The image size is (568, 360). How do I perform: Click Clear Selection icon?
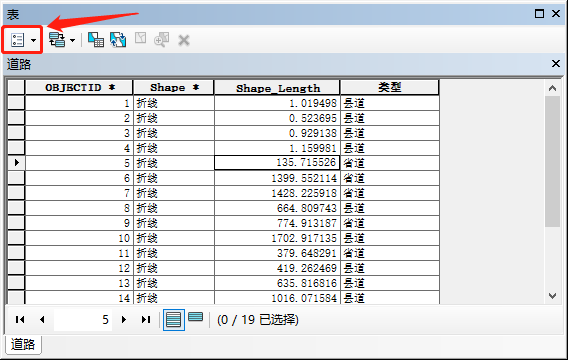[x=141, y=38]
